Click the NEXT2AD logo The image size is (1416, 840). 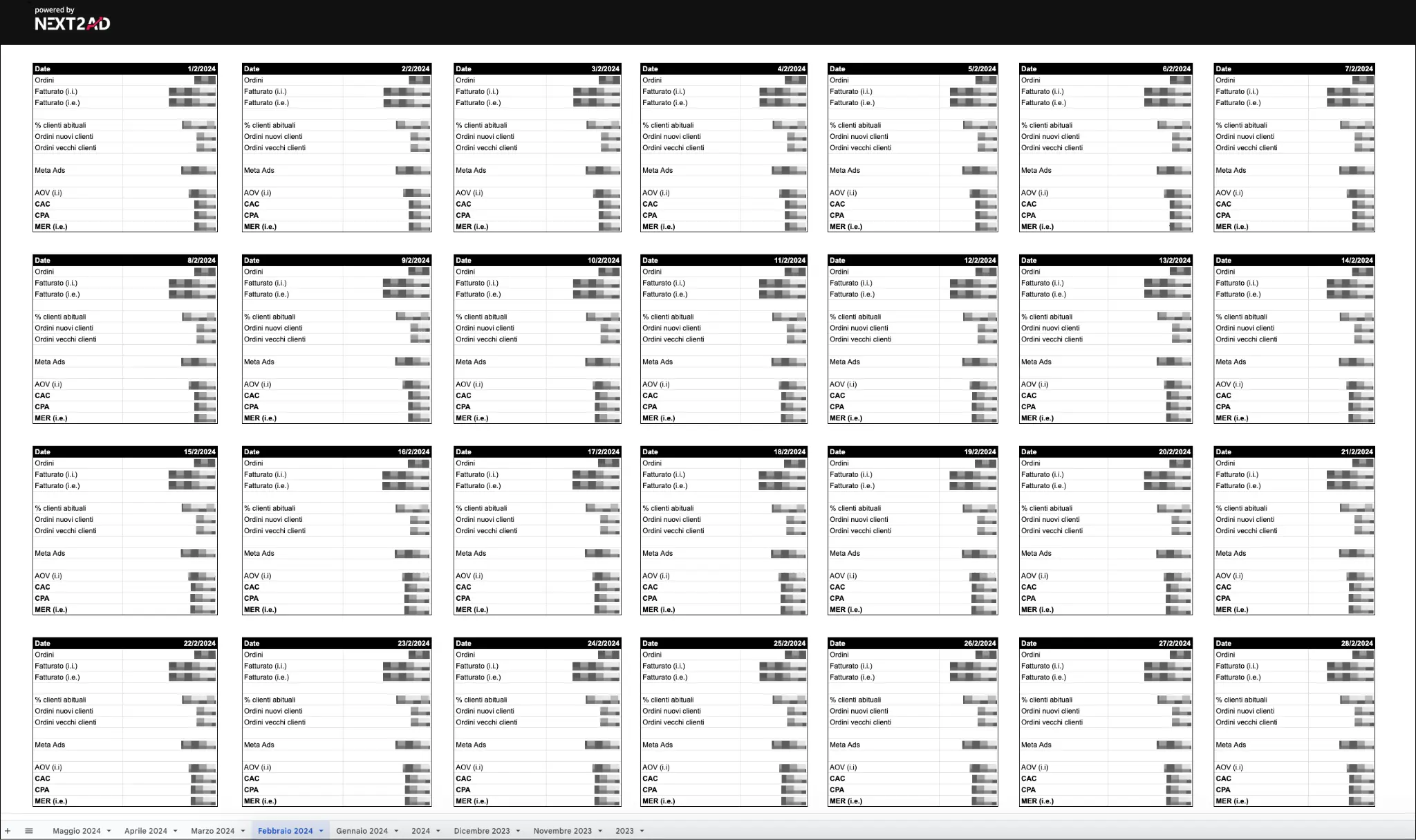pos(72,24)
